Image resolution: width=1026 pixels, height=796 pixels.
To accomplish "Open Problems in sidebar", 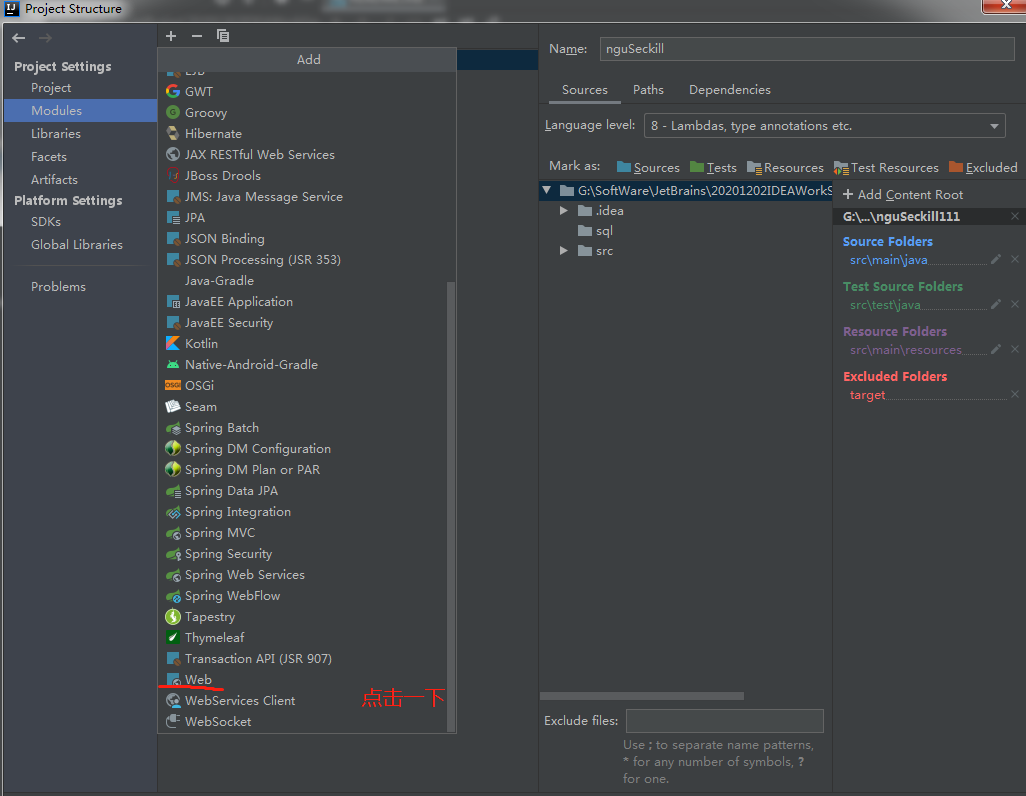I will tap(80, 287).
